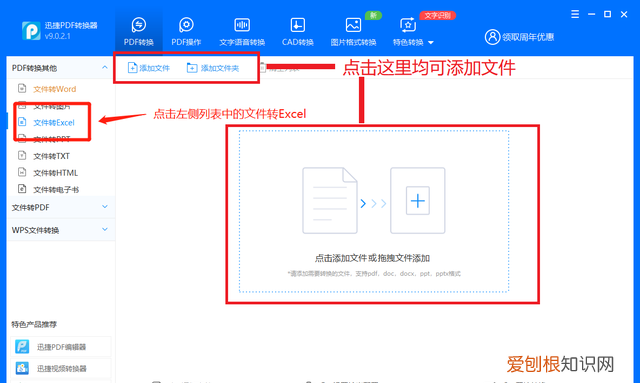Click the 领取周年优惠 user link
Image resolution: width=640 pixels, height=383 pixels.
pyautogui.click(x=519, y=37)
